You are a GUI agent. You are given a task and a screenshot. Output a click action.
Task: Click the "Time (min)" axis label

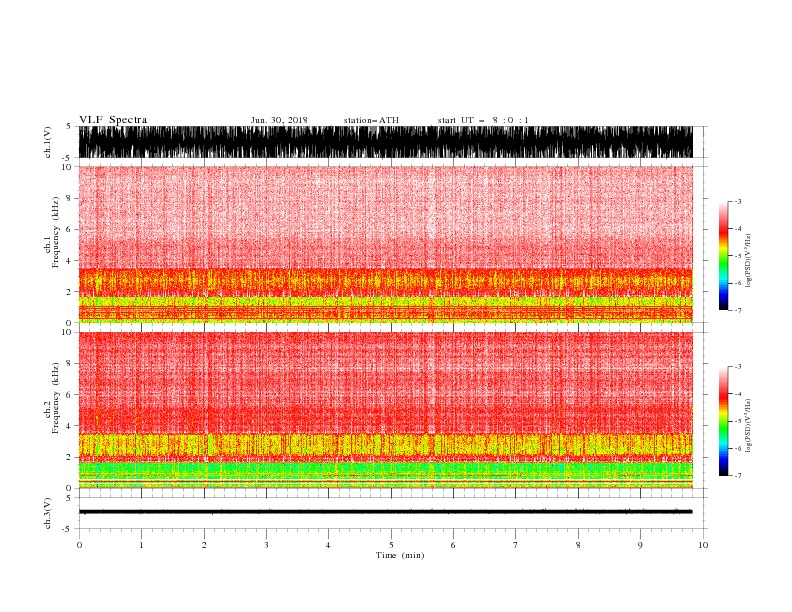(x=400, y=555)
